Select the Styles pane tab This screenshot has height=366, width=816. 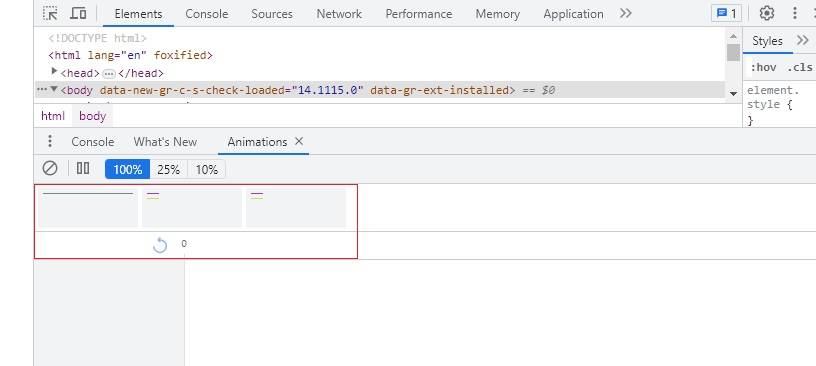767,41
